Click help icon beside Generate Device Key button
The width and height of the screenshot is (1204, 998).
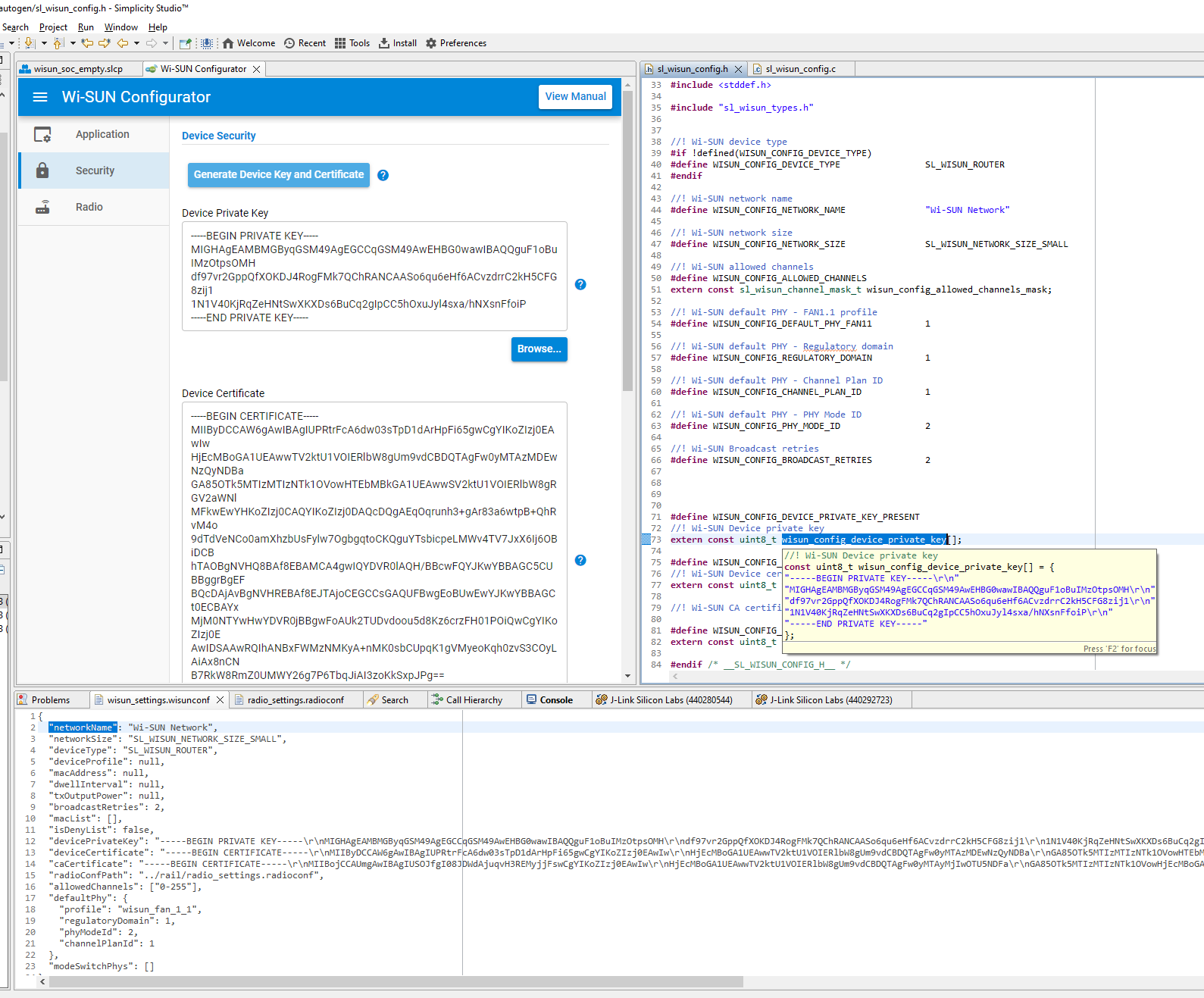click(383, 175)
